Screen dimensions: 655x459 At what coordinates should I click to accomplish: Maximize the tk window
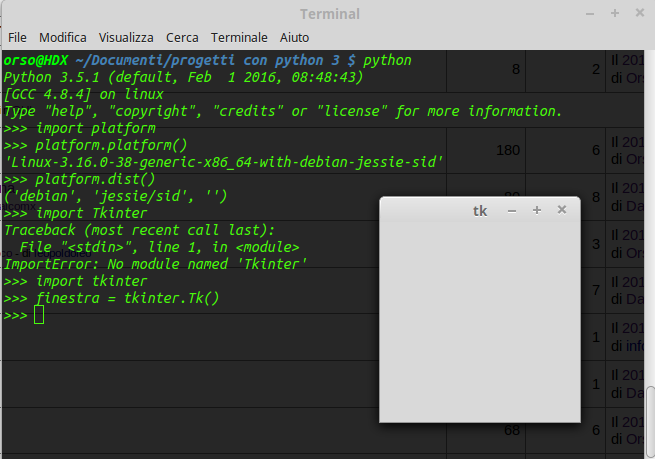tap(537, 210)
